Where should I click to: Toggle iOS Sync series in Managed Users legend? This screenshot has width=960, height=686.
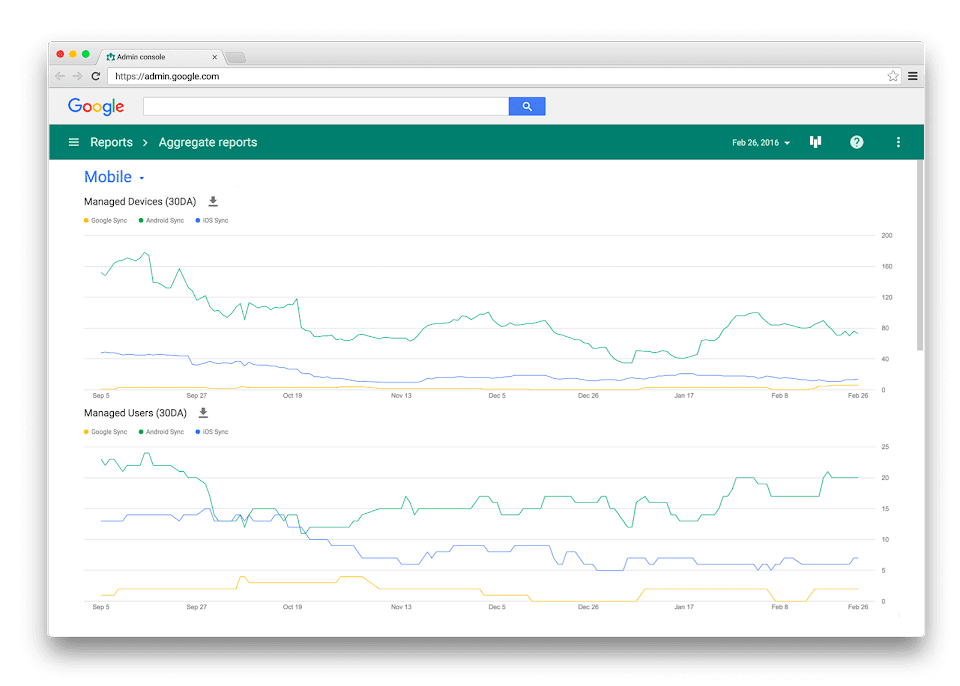pos(212,432)
